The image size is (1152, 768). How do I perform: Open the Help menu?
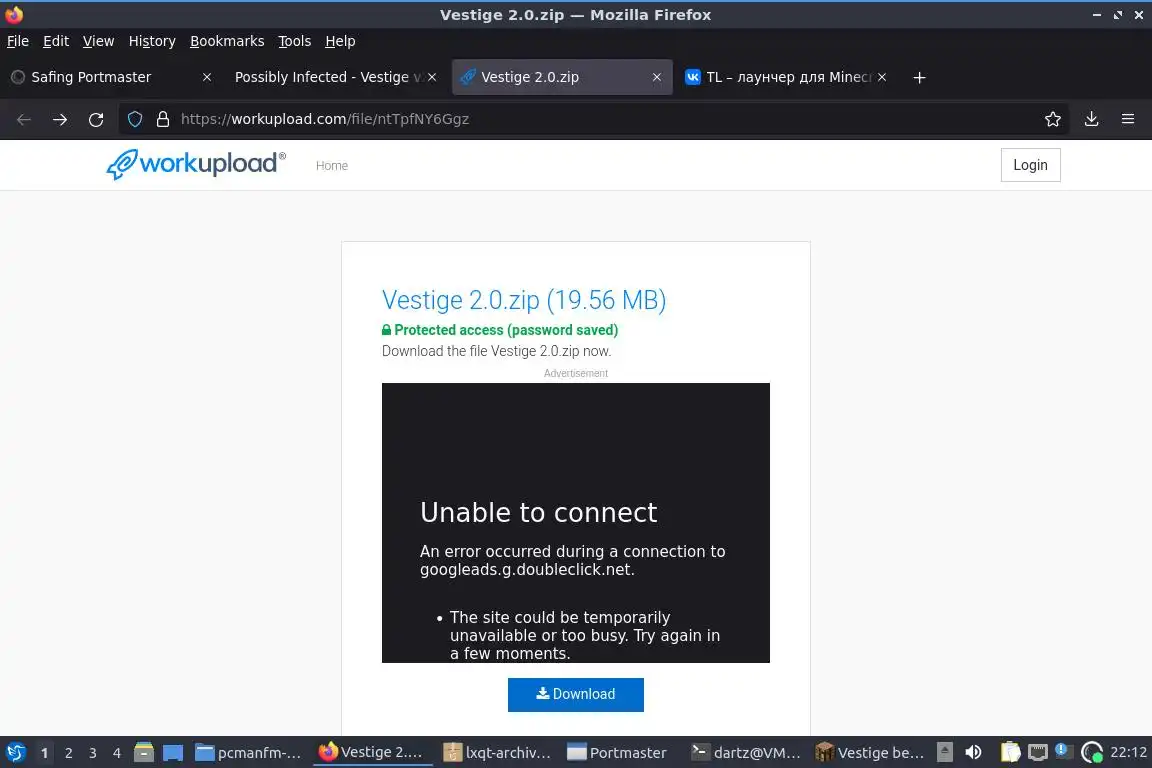(340, 41)
